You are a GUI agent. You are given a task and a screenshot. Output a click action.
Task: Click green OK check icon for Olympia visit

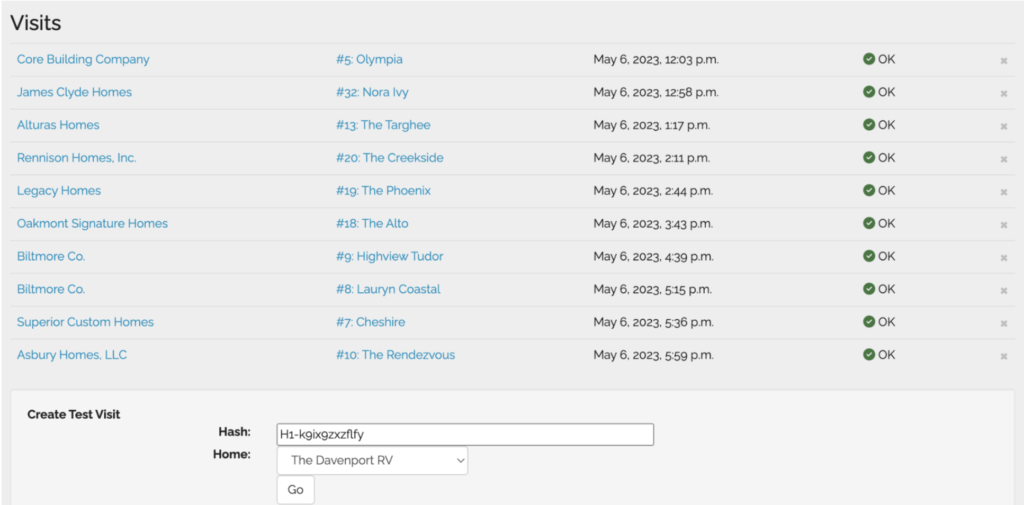[869, 59]
